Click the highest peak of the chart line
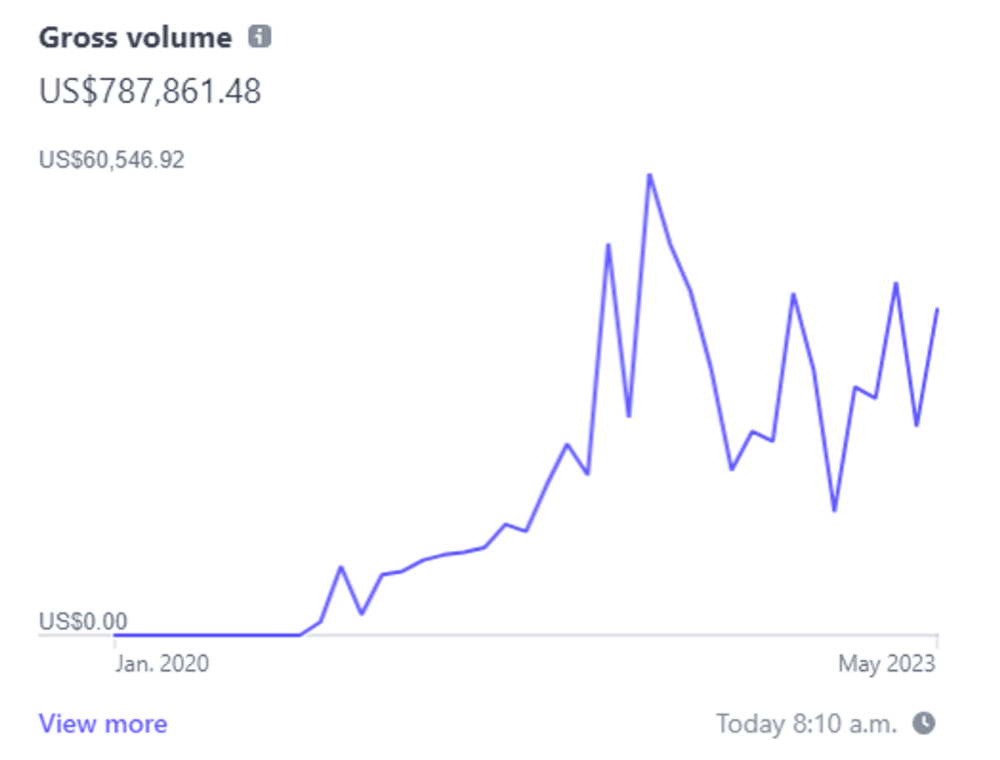Image resolution: width=1000 pixels, height=760 pixels. (x=649, y=176)
